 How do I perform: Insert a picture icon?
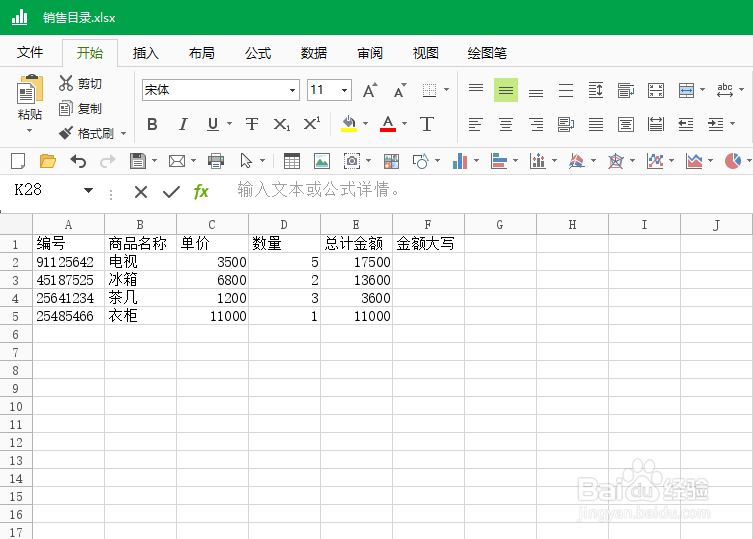322,161
